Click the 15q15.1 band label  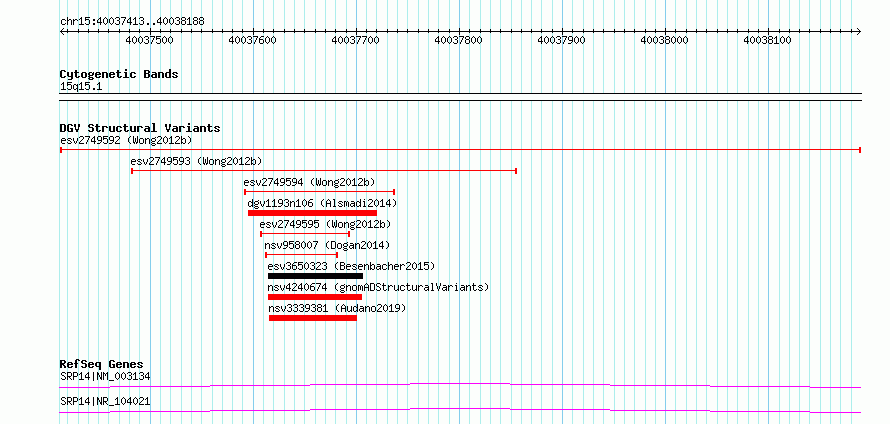click(x=81, y=87)
